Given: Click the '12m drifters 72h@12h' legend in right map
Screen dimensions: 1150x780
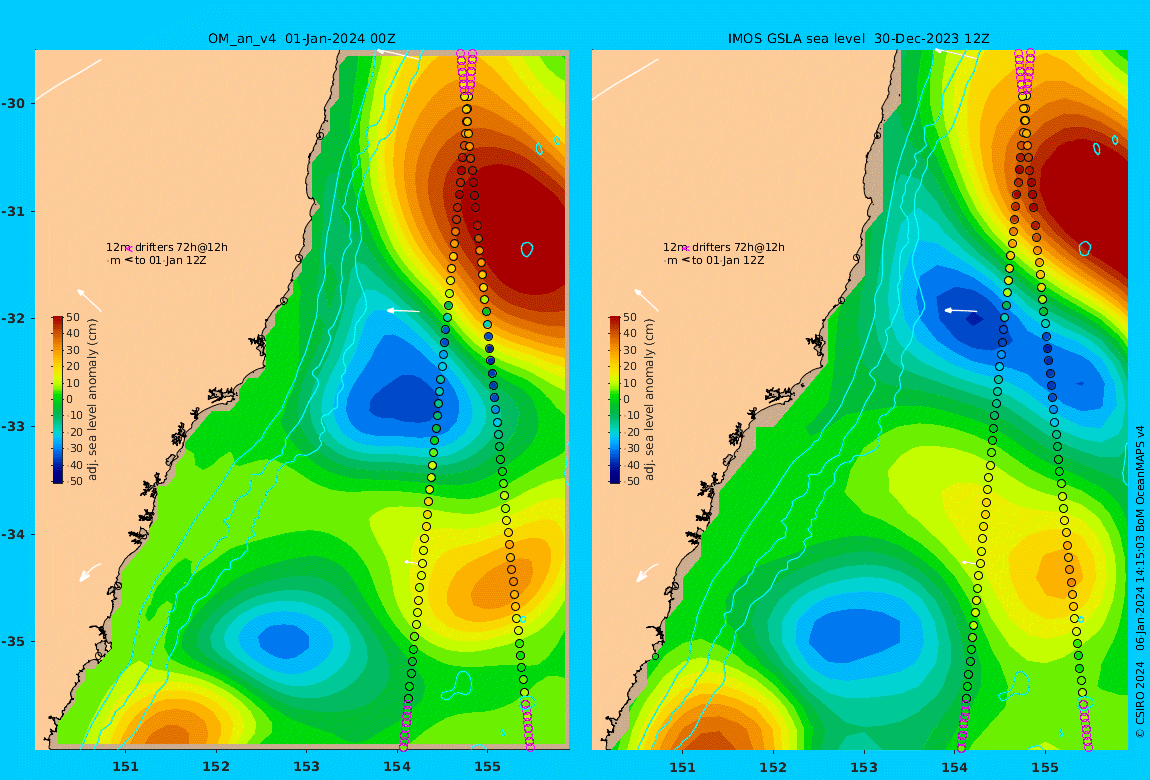Looking at the screenshot, I should point(724,248).
